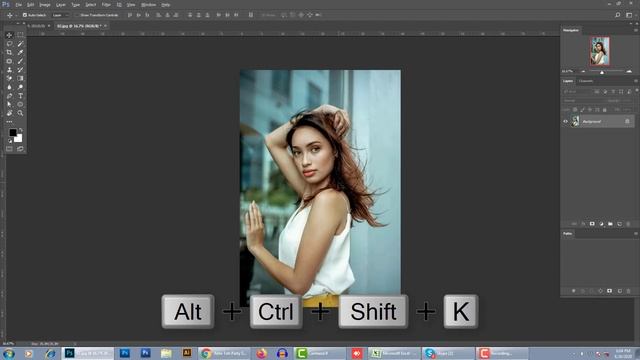Image resolution: width=640 pixels, height=360 pixels.
Task: Open the Search icon in options bar
Action: coord(618,15)
